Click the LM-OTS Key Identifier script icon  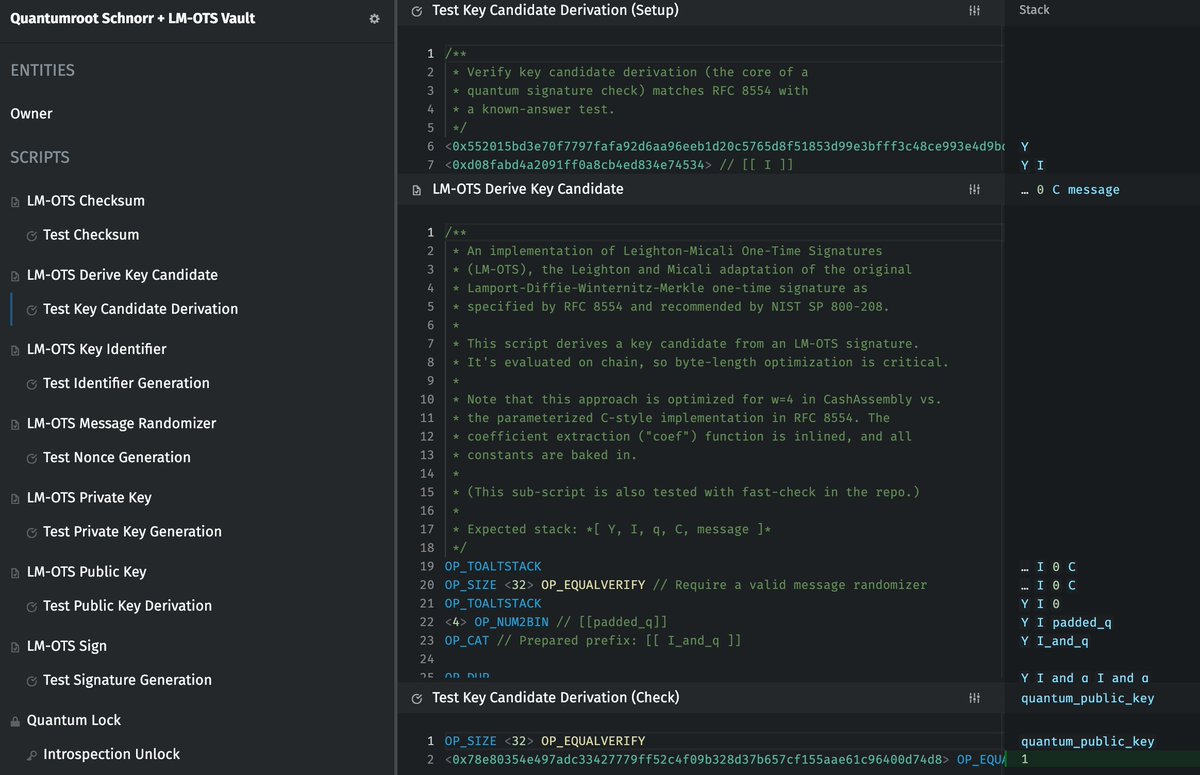[x=15, y=350]
